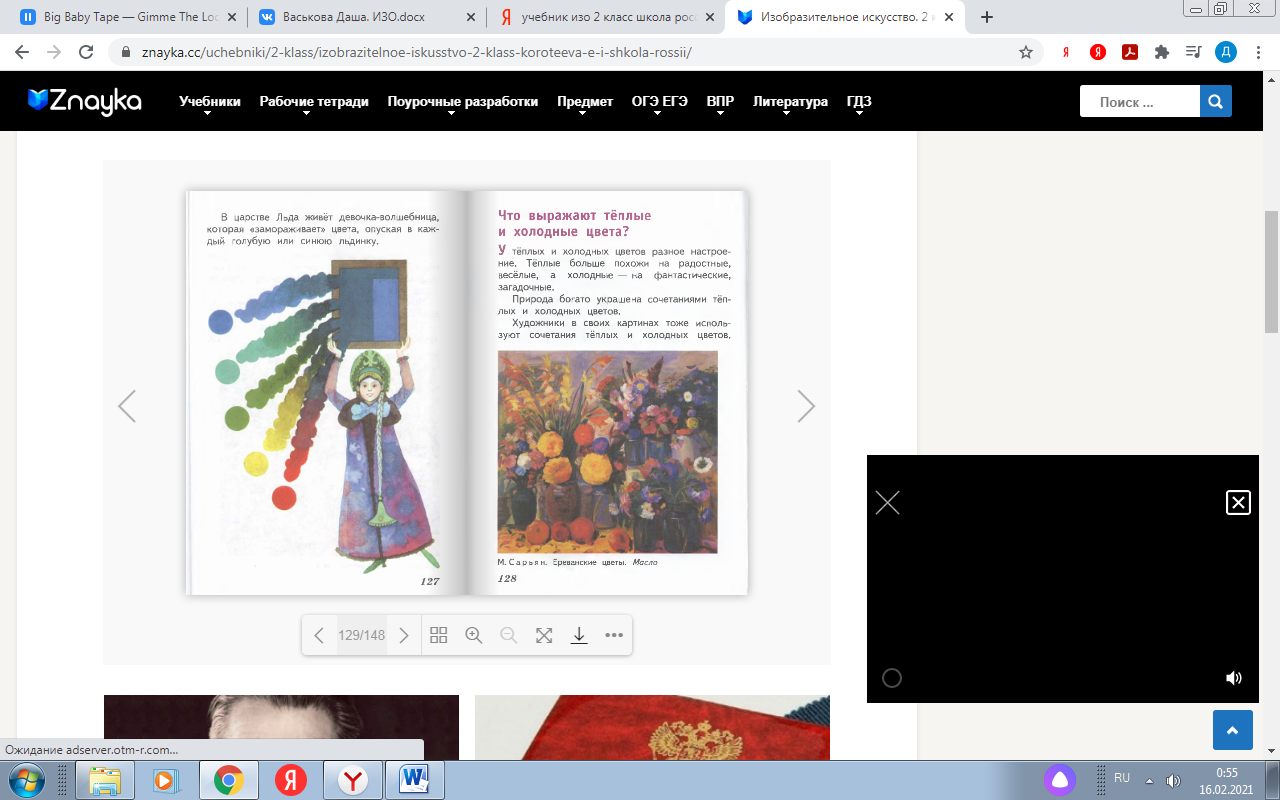This screenshot has width=1280, height=800.
Task: Close the video ad with the thin X
Action: click(887, 502)
